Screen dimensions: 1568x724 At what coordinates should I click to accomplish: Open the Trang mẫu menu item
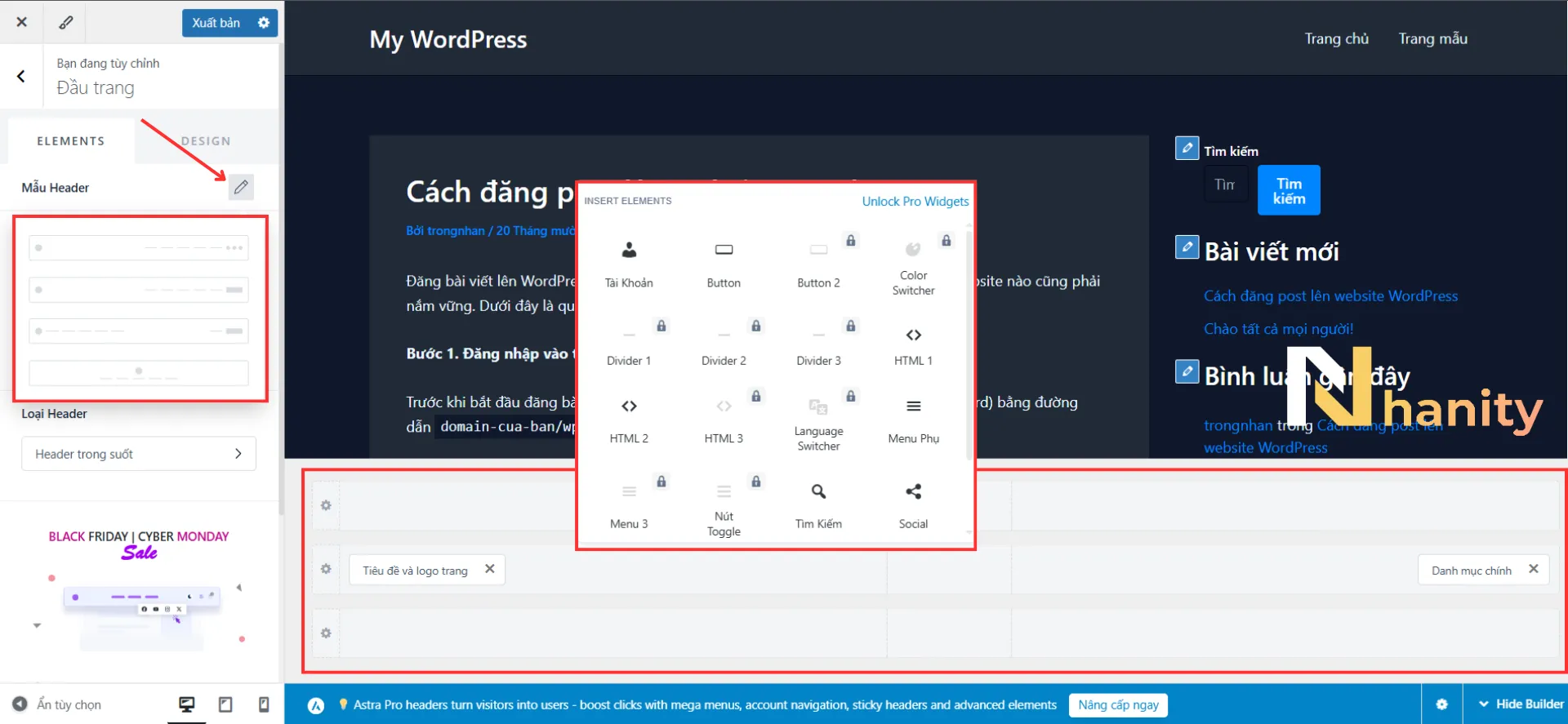pos(1432,38)
